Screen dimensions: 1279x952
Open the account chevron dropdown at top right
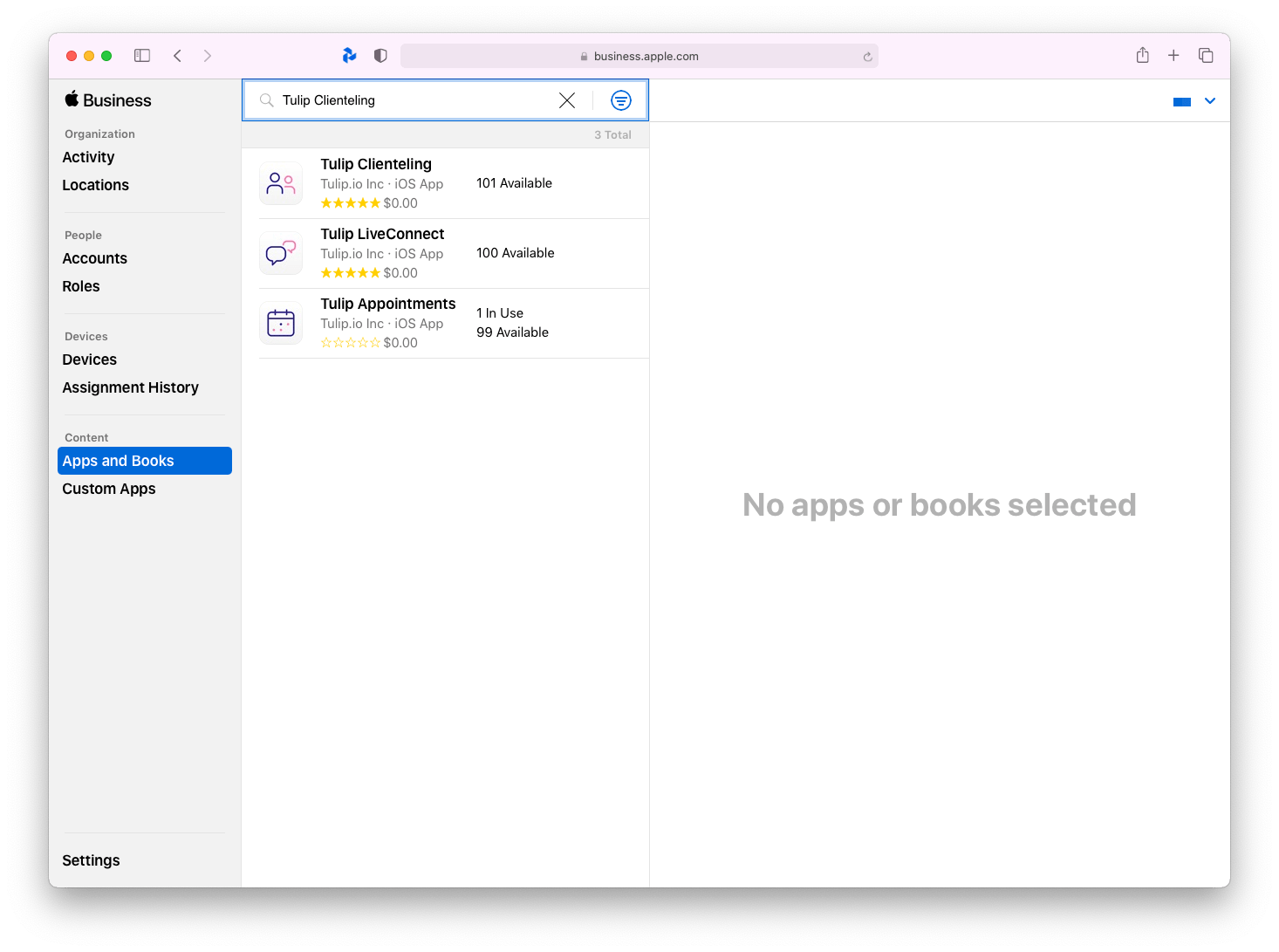click(x=1210, y=100)
